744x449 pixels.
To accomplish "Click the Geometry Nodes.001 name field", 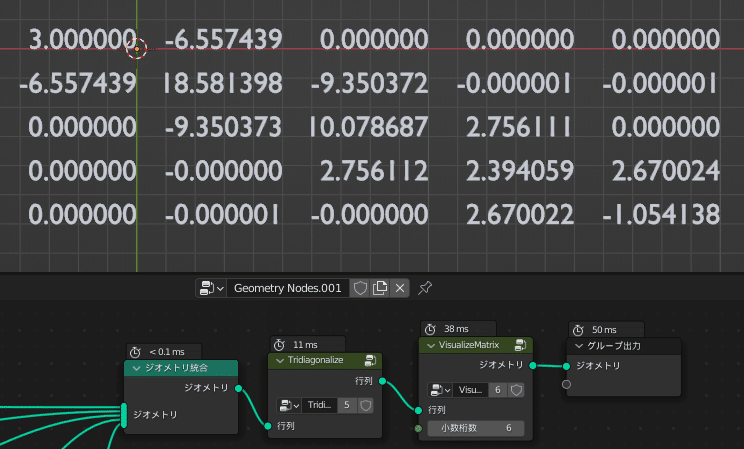I will (x=288, y=288).
